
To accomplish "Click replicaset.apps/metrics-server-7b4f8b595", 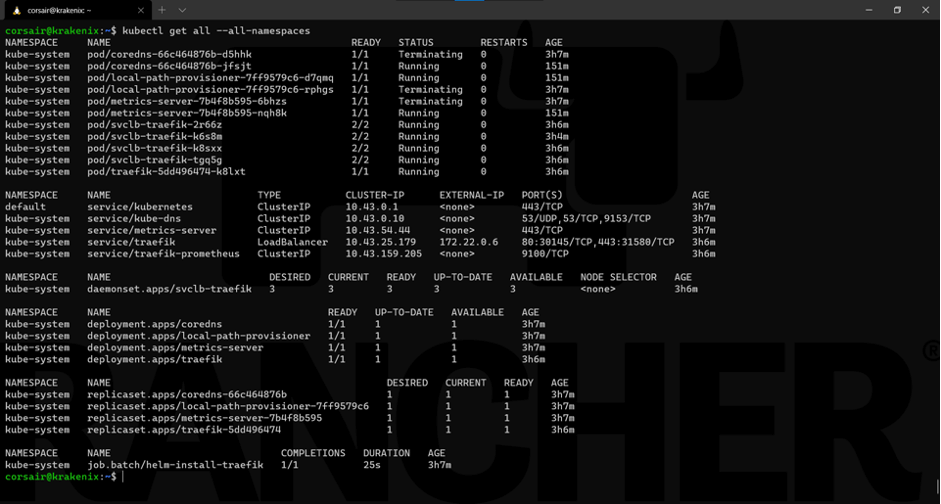I will coord(205,418).
